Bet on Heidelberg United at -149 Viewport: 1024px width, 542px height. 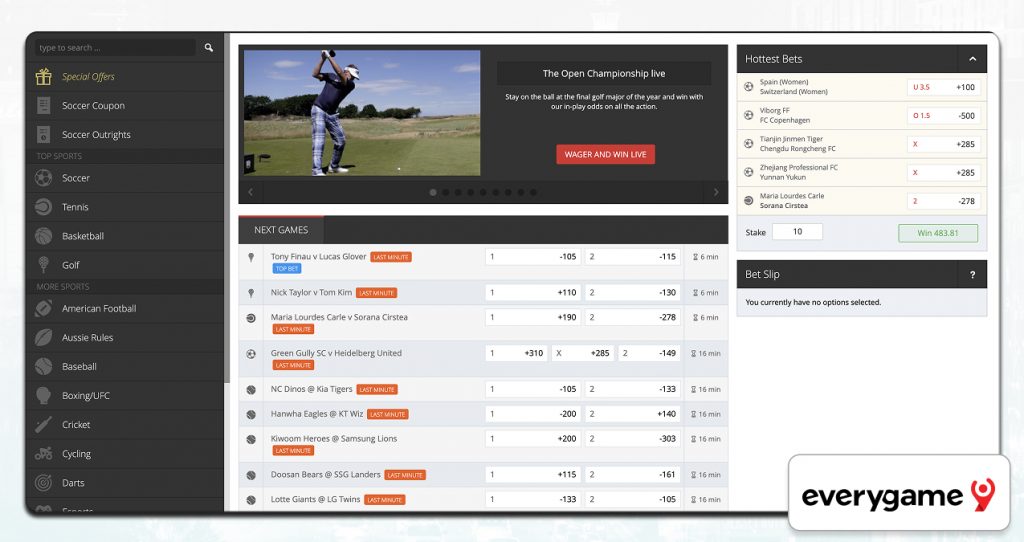click(649, 353)
